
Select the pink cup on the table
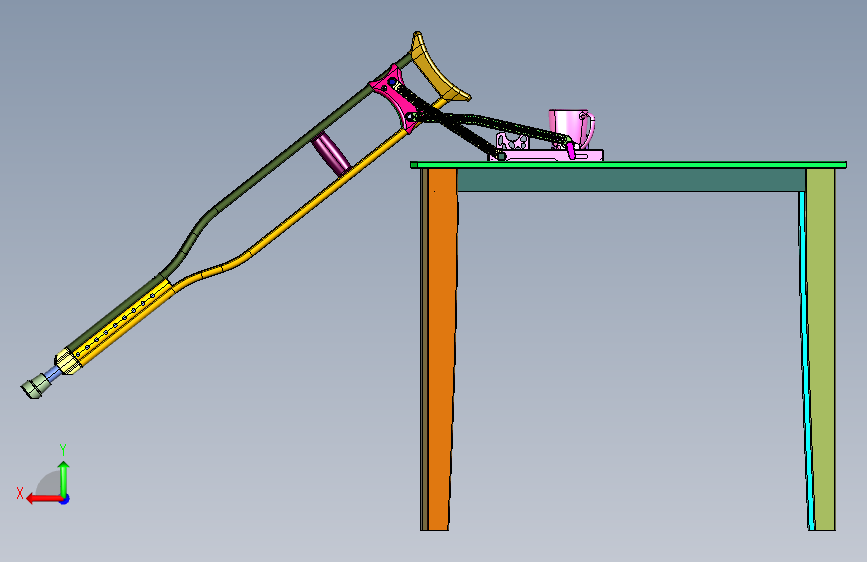pos(571,127)
